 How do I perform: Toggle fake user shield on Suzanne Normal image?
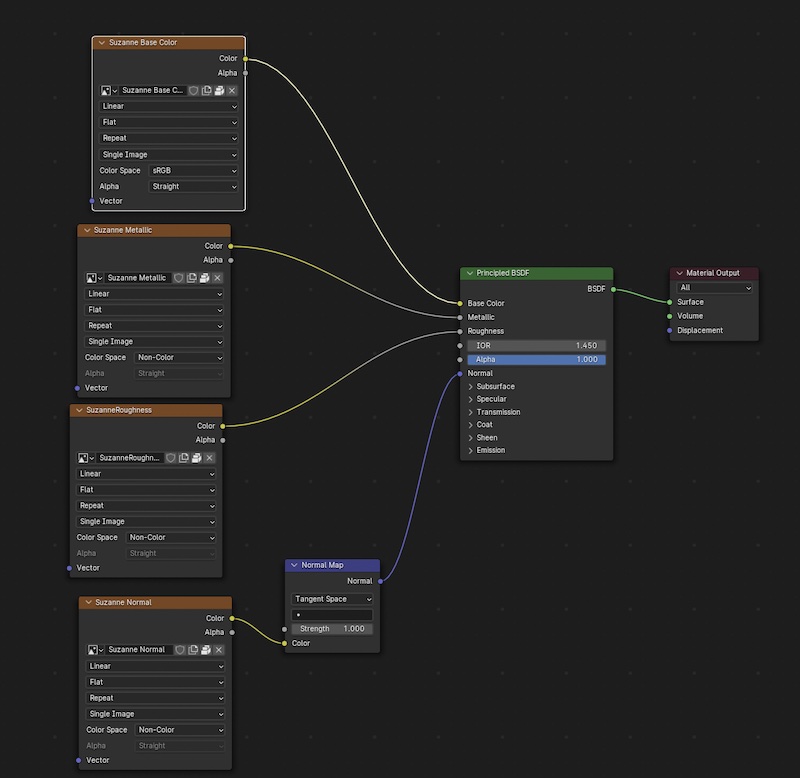tap(180, 650)
